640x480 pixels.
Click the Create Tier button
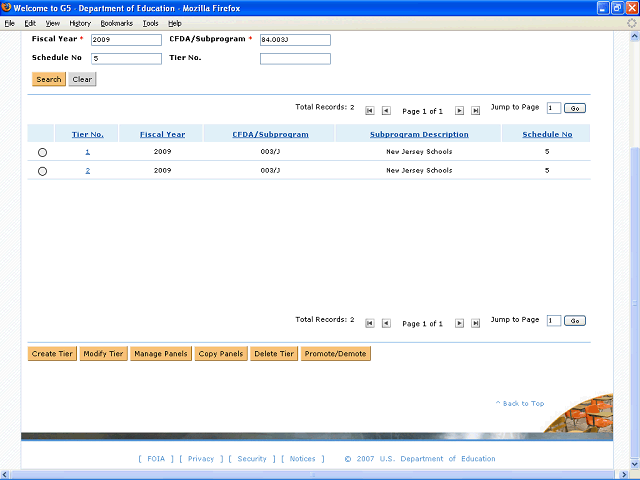pos(52,354)
